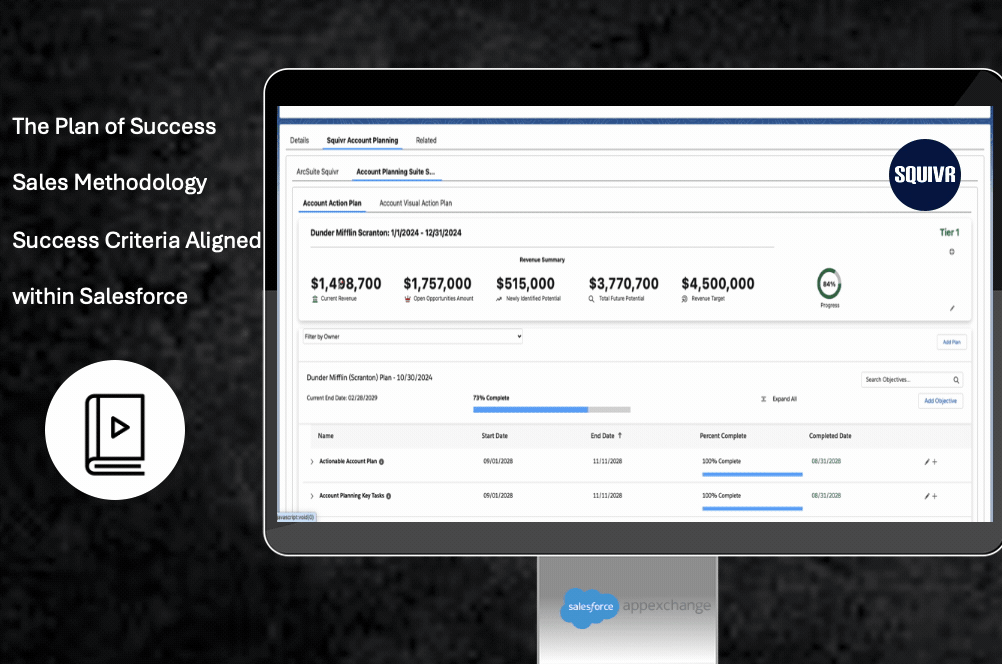
Task: Click into the Search Objectives field
Action: 905,380
